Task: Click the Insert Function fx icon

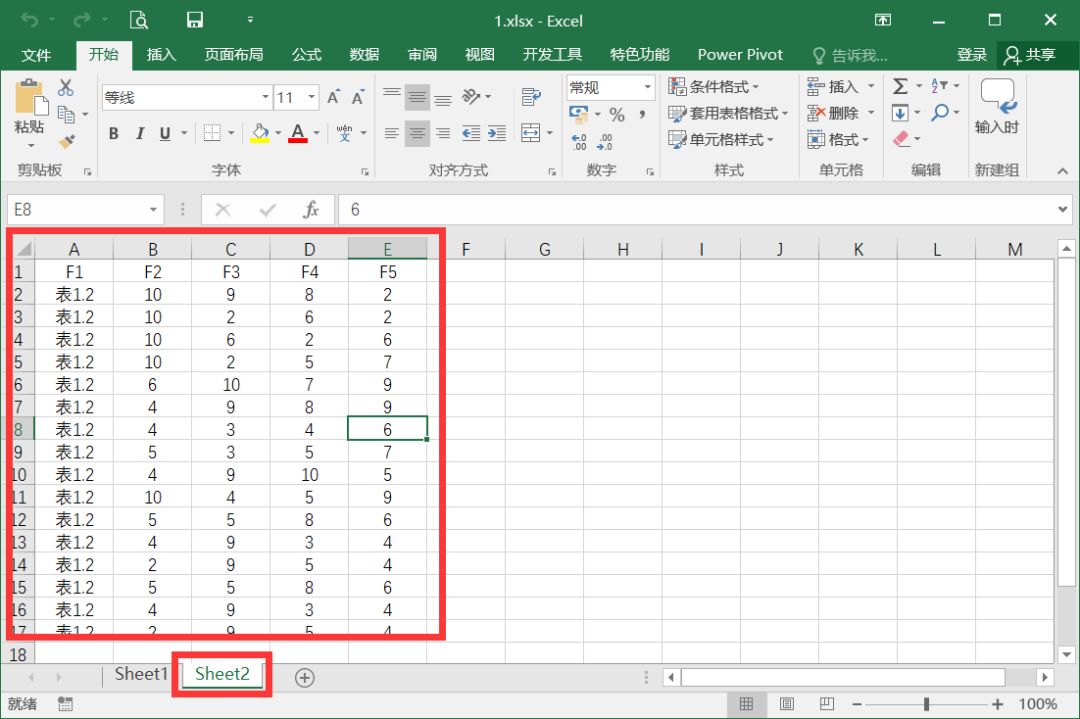Action: [311, 209]
